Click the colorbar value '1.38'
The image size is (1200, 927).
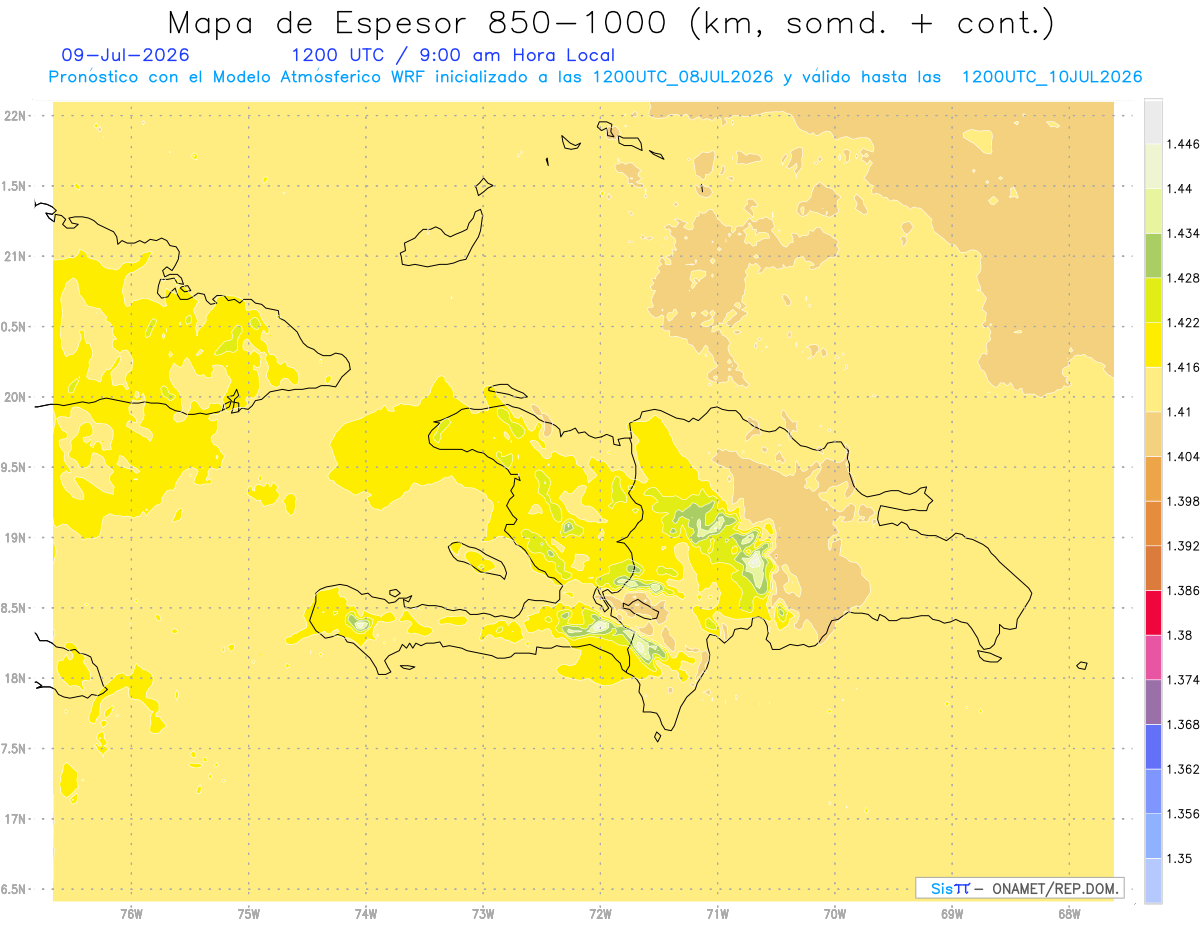[x=1179, y=635]
